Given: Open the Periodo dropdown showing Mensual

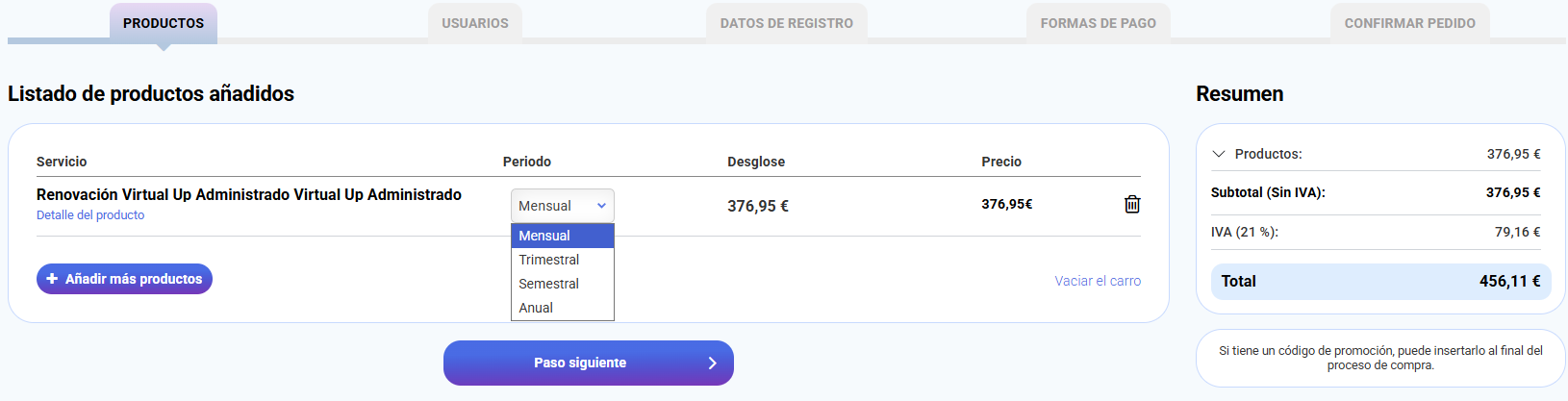Looking at the screenshot, I should 562,206.
